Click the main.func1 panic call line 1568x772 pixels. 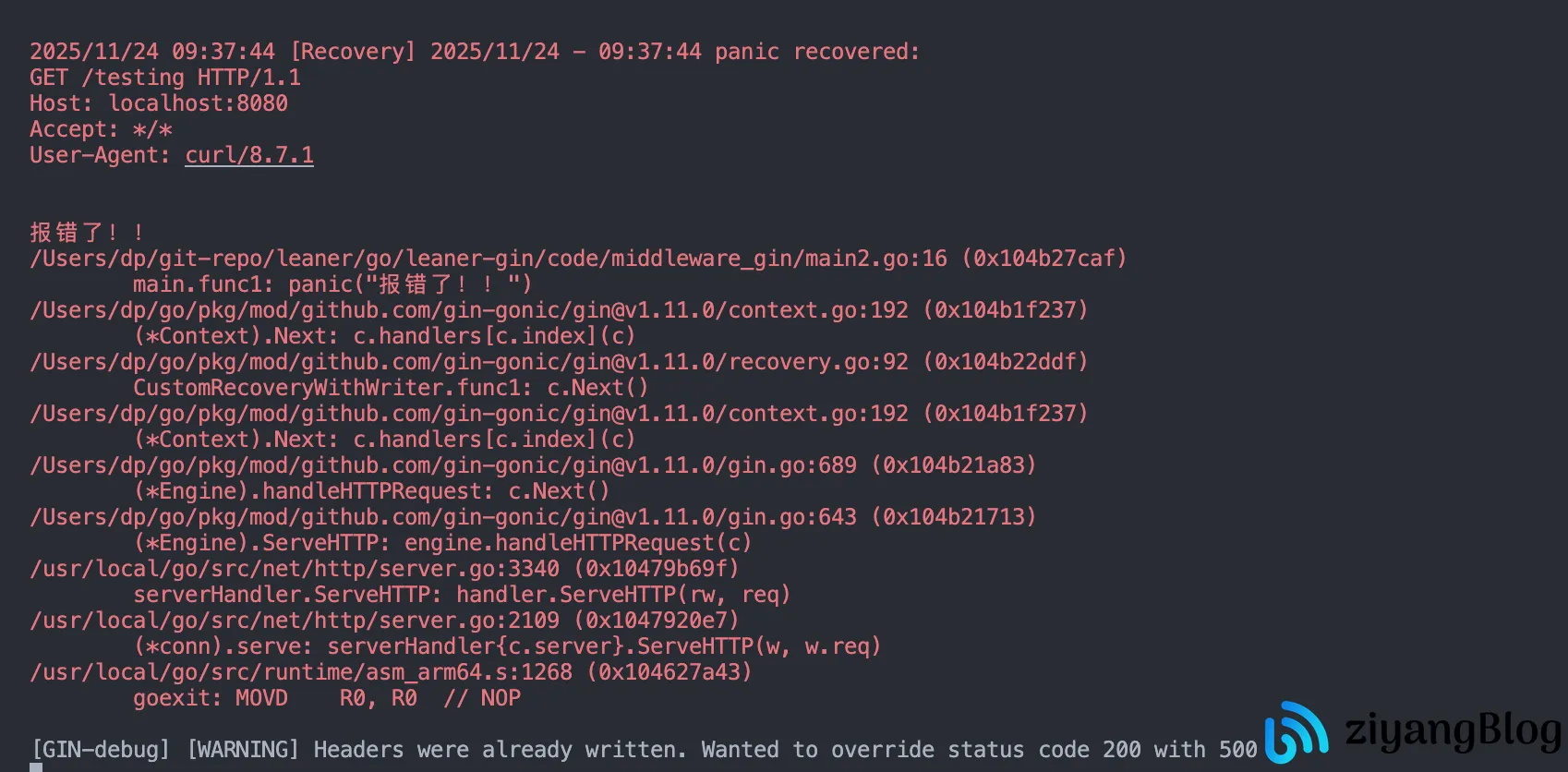pos(332,284)
